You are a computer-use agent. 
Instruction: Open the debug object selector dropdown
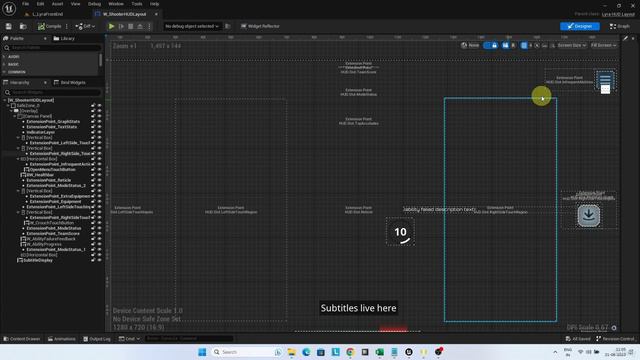(x=192, y=26)
